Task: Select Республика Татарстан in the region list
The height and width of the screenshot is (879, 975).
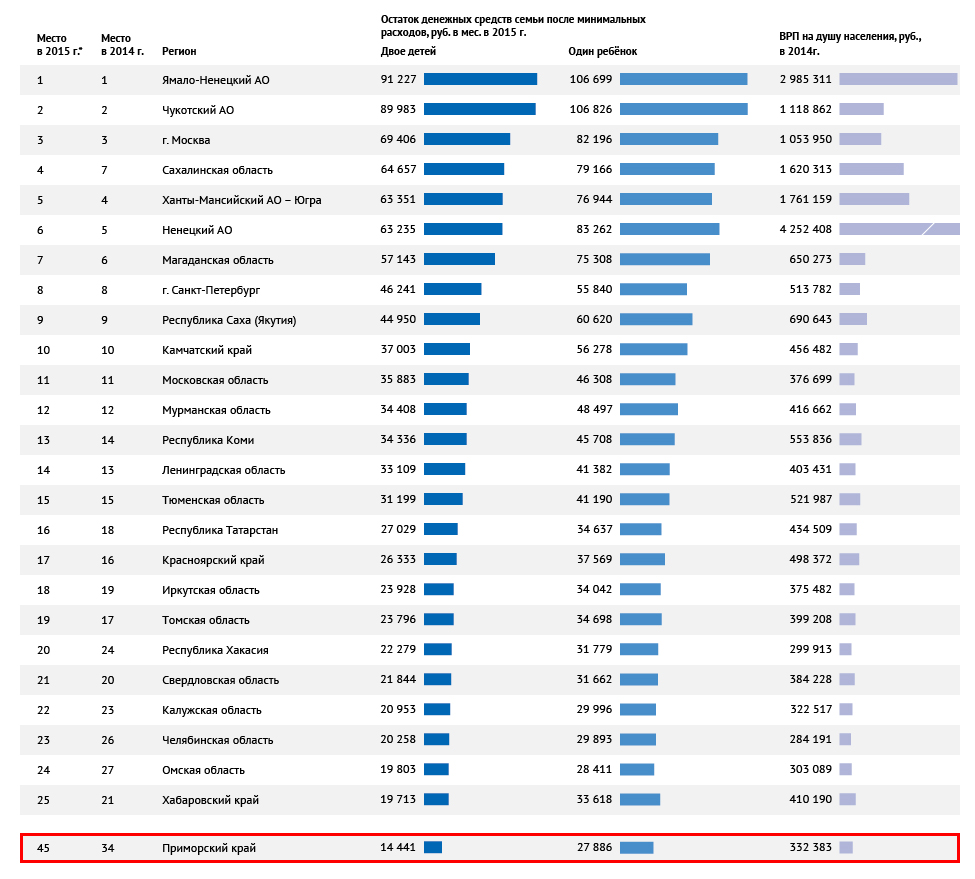Action: pos(220,530)
